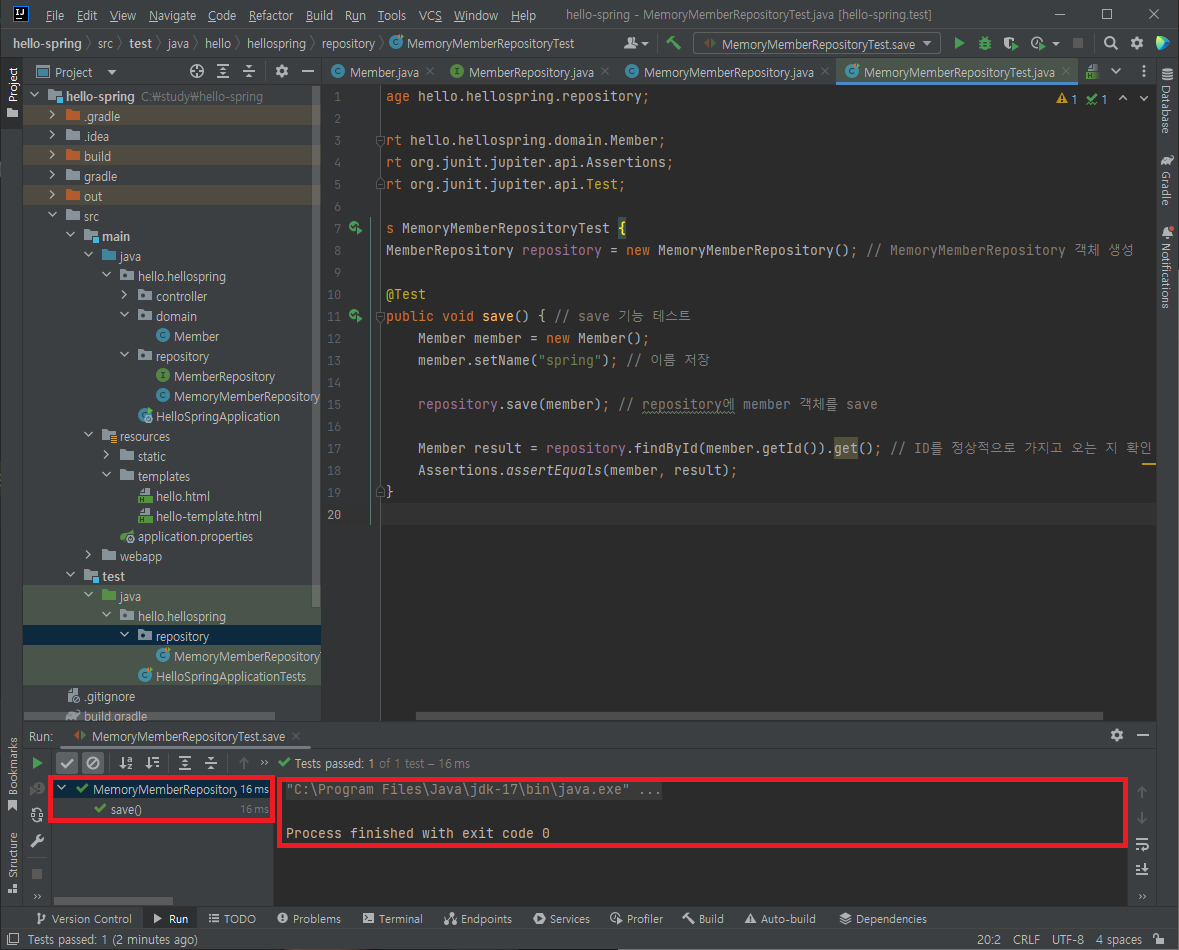Viewport: 1179px width, 950px height.
Task: Open Project panel options gear
Action: click(x=282, y=71)
